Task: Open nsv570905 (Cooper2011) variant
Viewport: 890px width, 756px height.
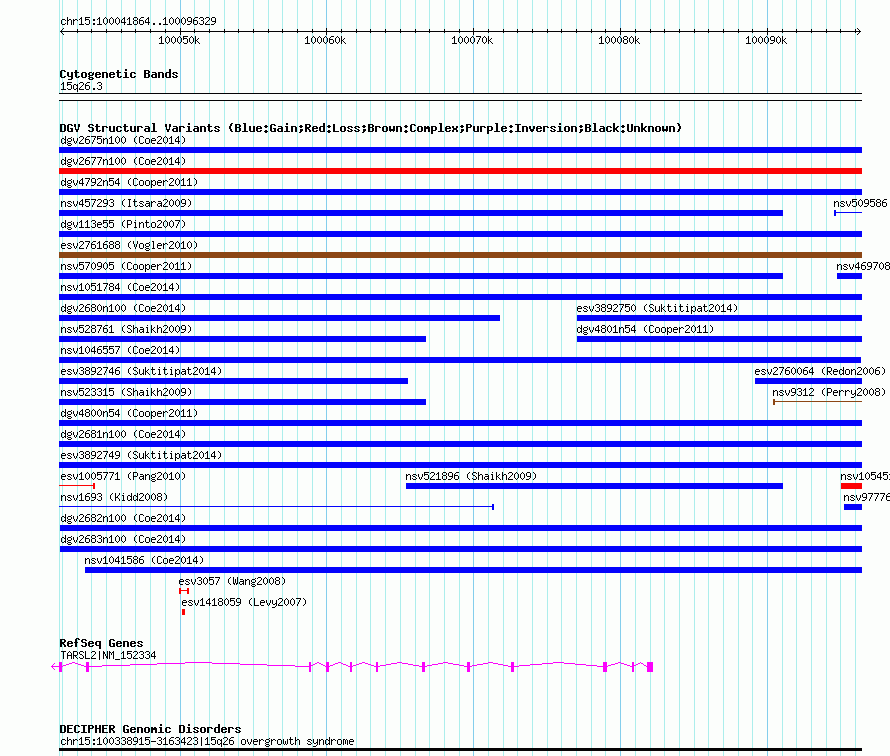Action: pos(126,266)
